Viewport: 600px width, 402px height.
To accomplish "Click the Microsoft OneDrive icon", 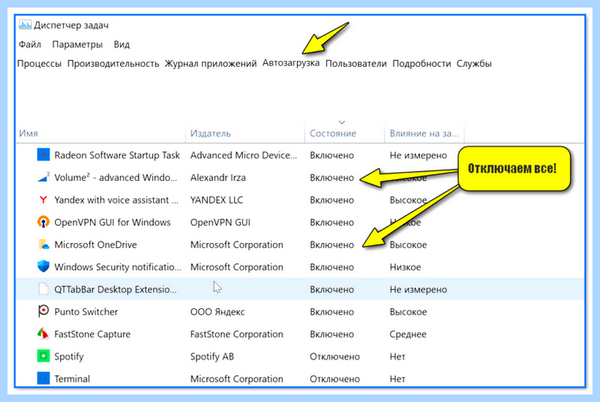I will [43, 244].
